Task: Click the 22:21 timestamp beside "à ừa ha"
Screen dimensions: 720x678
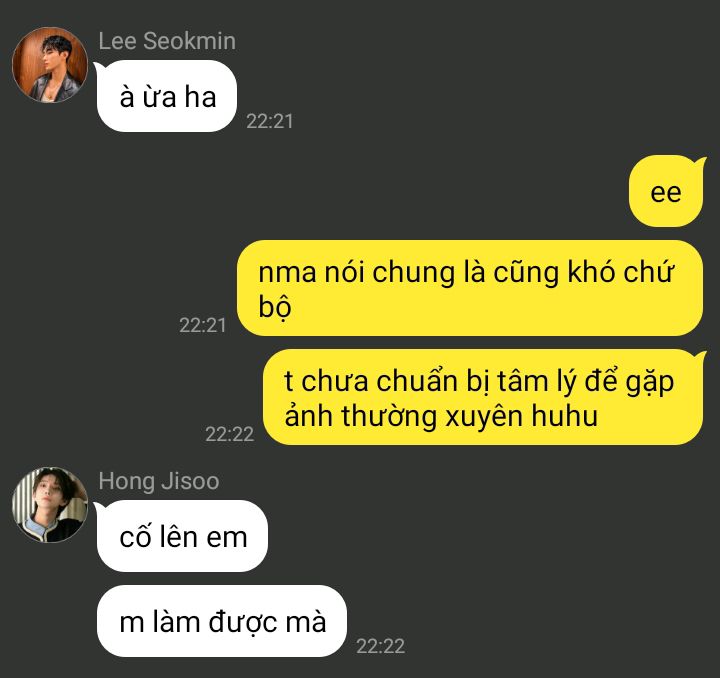Action: click(270, 121)
